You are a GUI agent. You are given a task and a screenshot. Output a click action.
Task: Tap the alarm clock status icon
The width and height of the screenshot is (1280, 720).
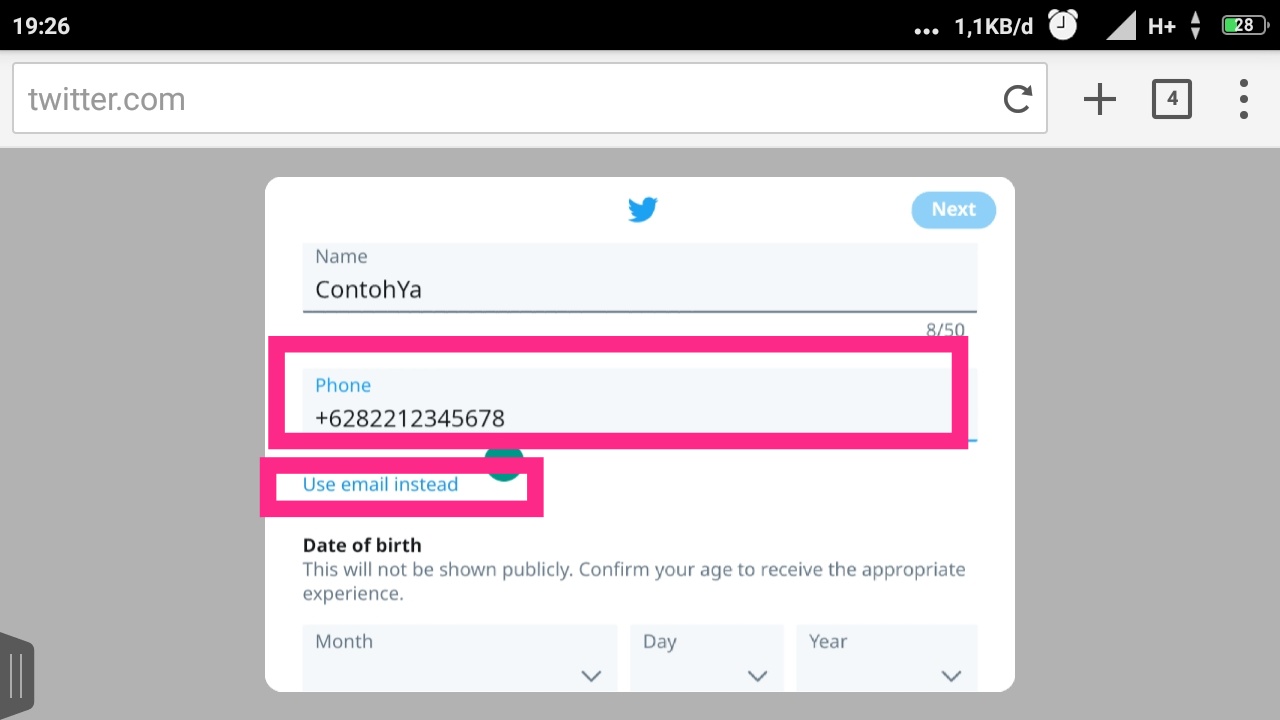(x=1063, y=24)
